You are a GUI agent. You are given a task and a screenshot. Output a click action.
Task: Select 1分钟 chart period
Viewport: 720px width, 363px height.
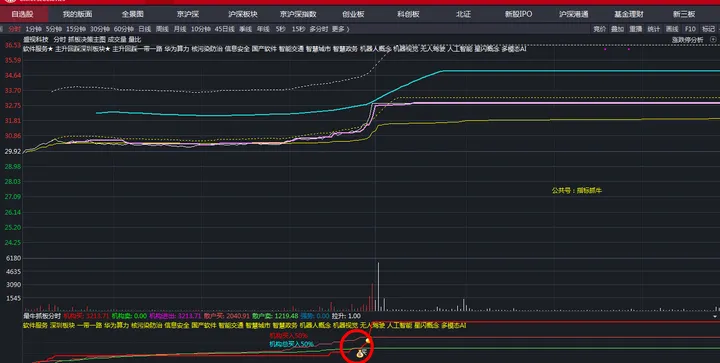pos(33,29)
